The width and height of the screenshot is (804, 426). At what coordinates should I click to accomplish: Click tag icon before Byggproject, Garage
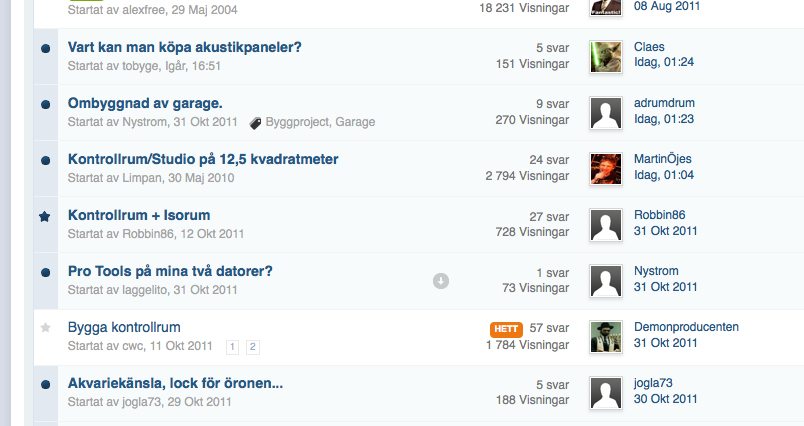pyautogui.click(x=255, y=123)
